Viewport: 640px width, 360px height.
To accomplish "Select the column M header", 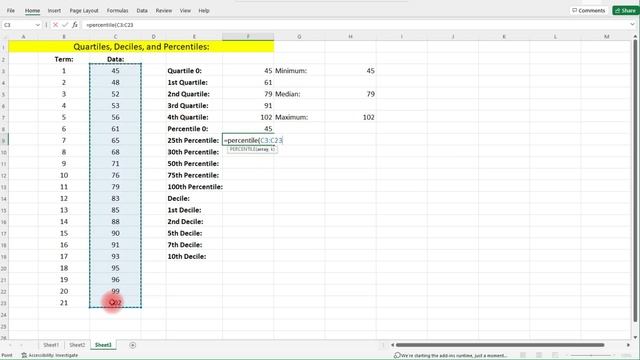I will 607,37.
